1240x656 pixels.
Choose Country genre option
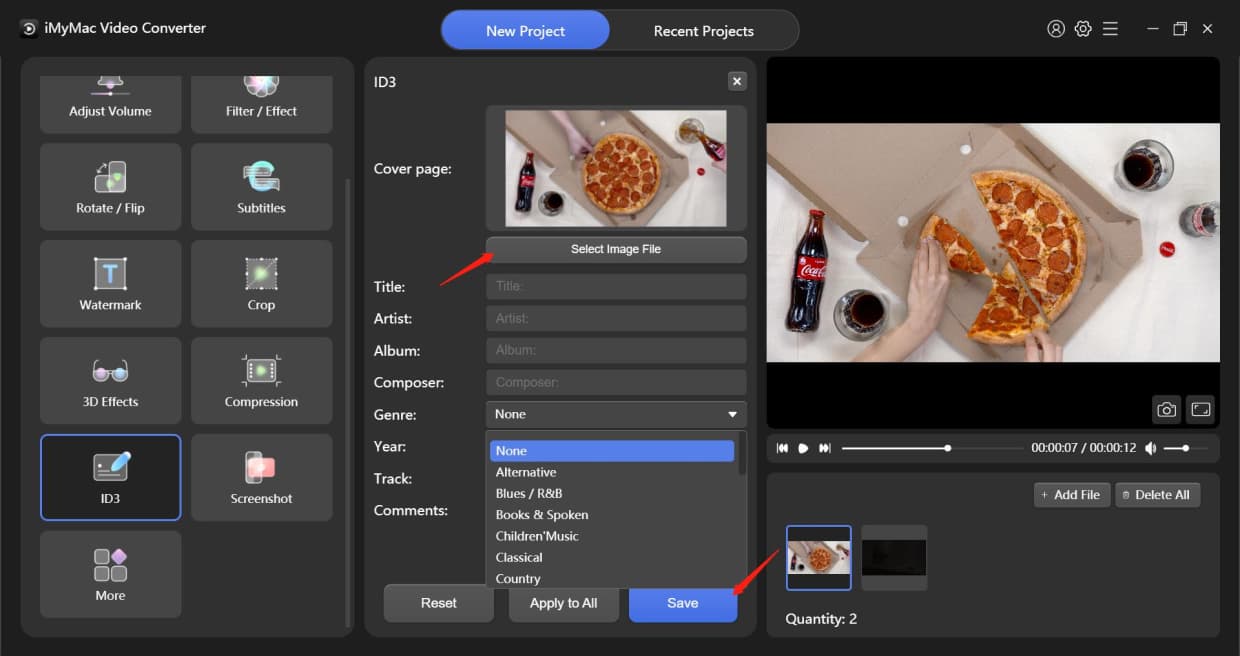click(x=612, y=578)
